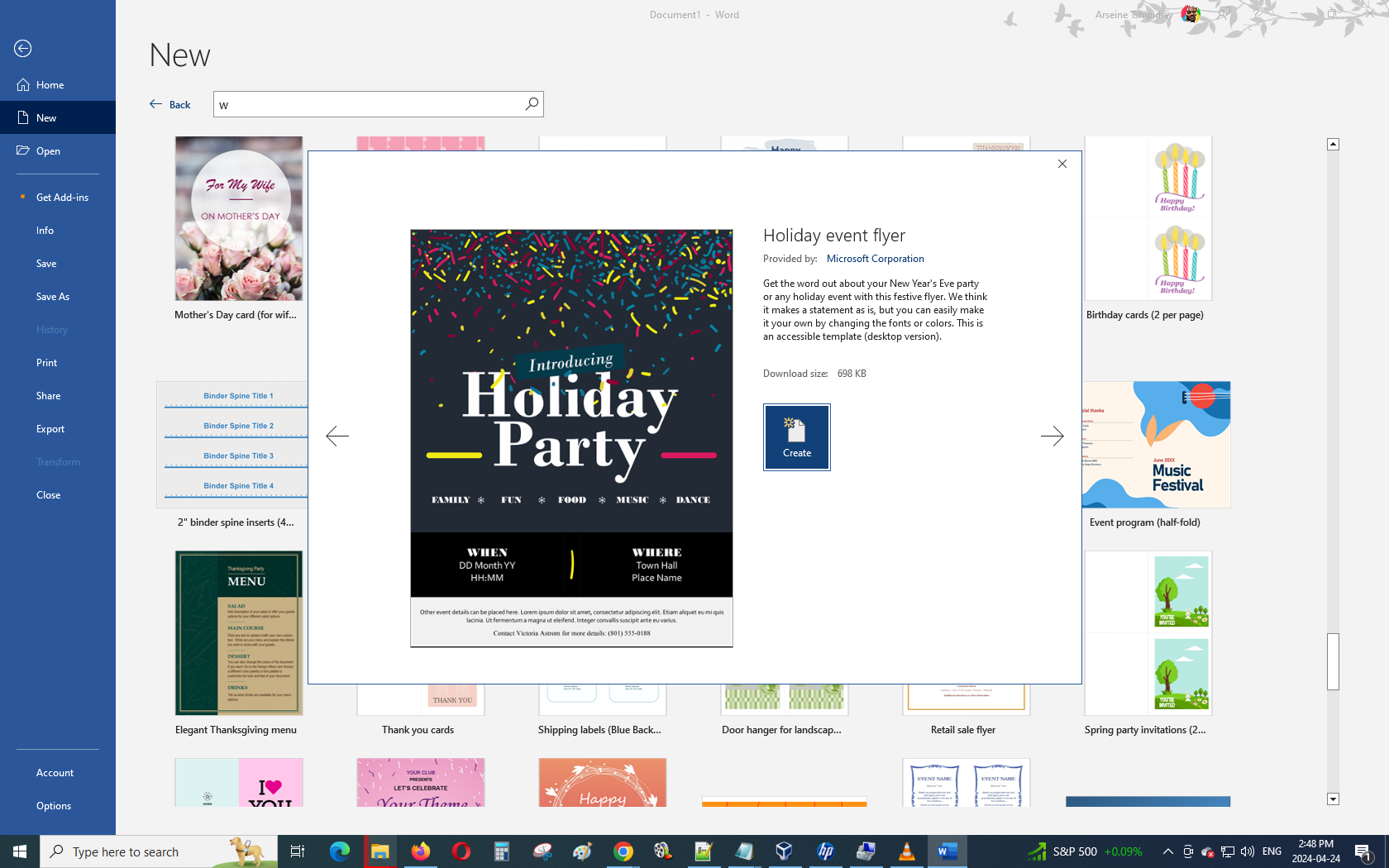
Task: Launch VLC media player from taskbar
Action: [x=906, y=851]
